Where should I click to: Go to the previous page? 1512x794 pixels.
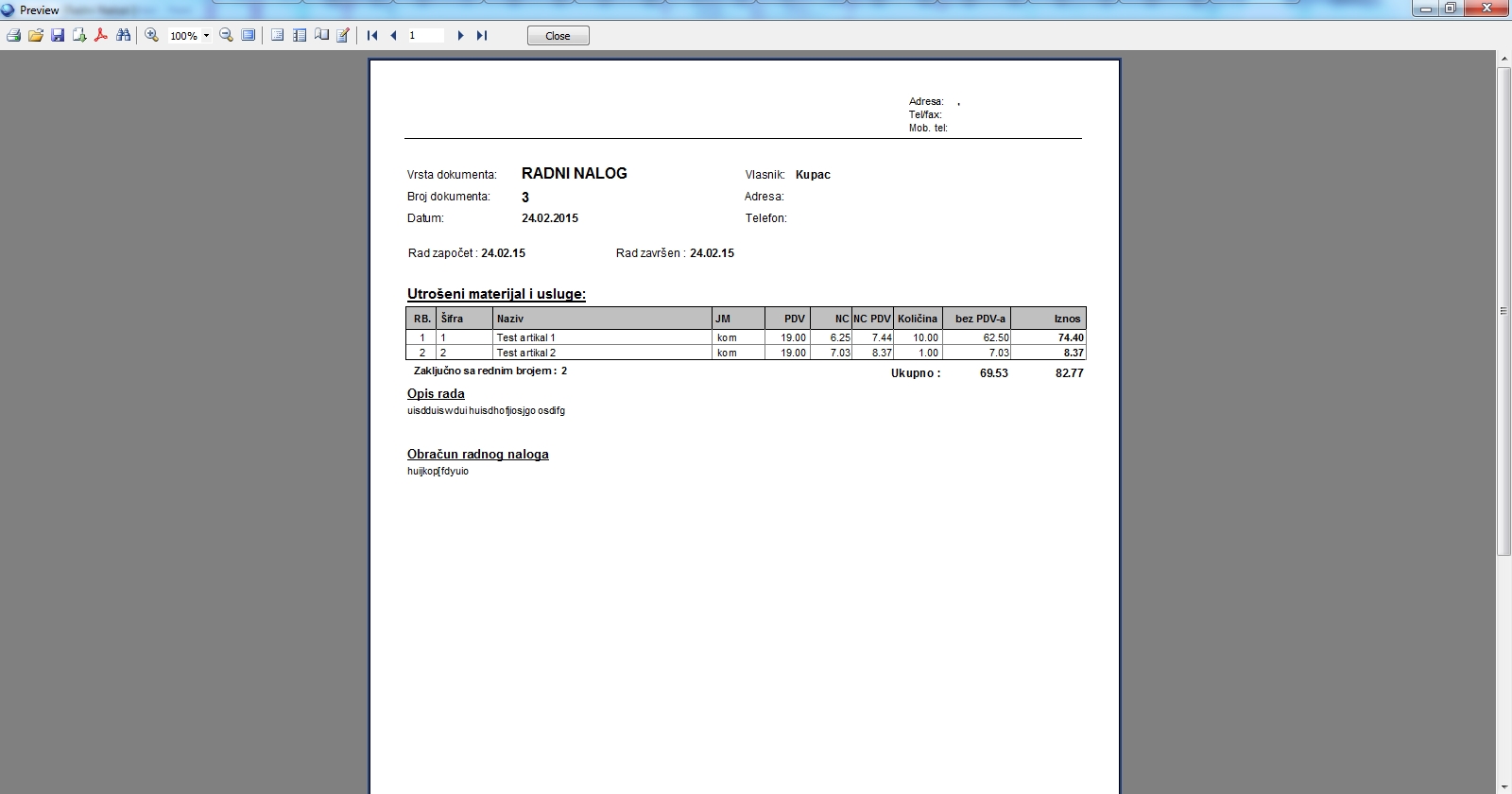click(x=393, y=35)
